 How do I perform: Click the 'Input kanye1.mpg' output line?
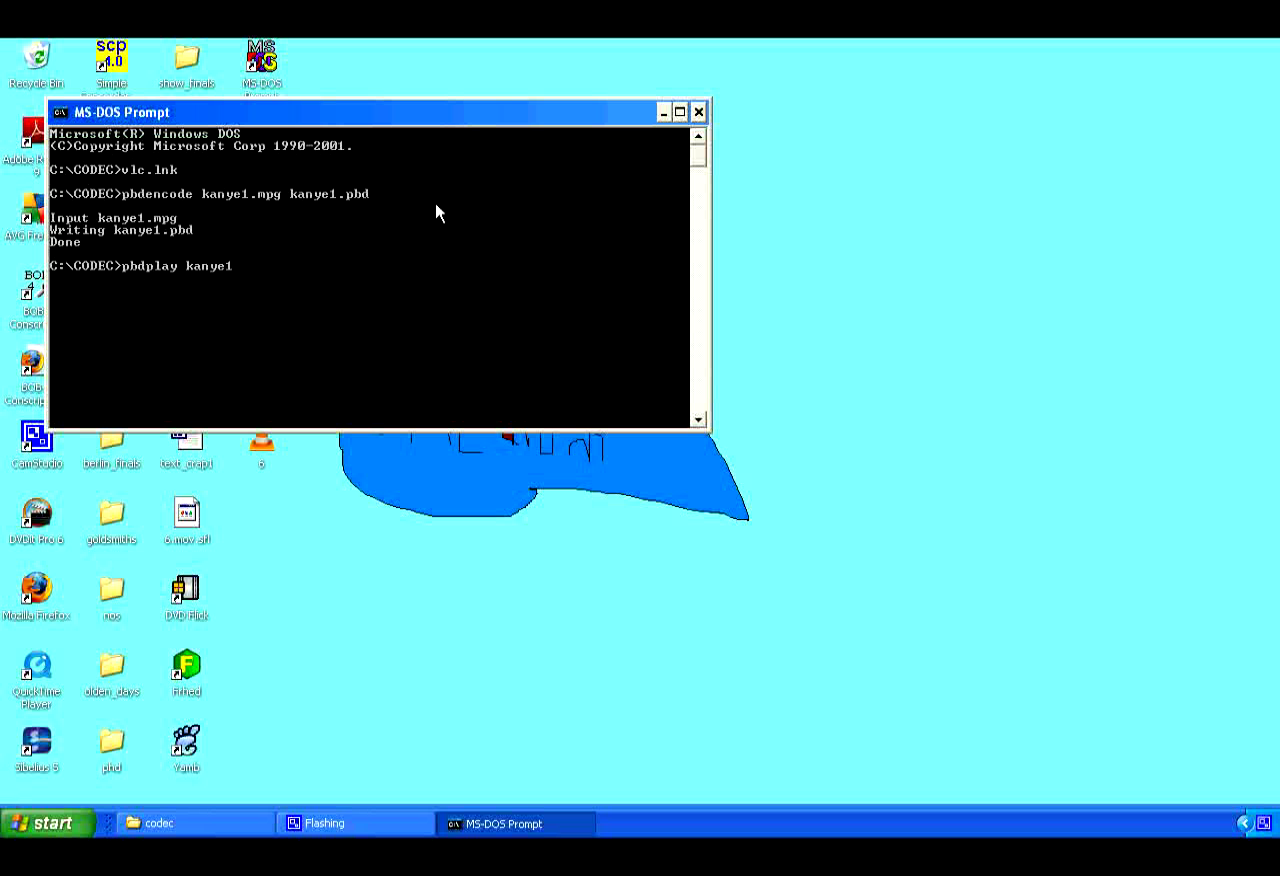point(113,218)
